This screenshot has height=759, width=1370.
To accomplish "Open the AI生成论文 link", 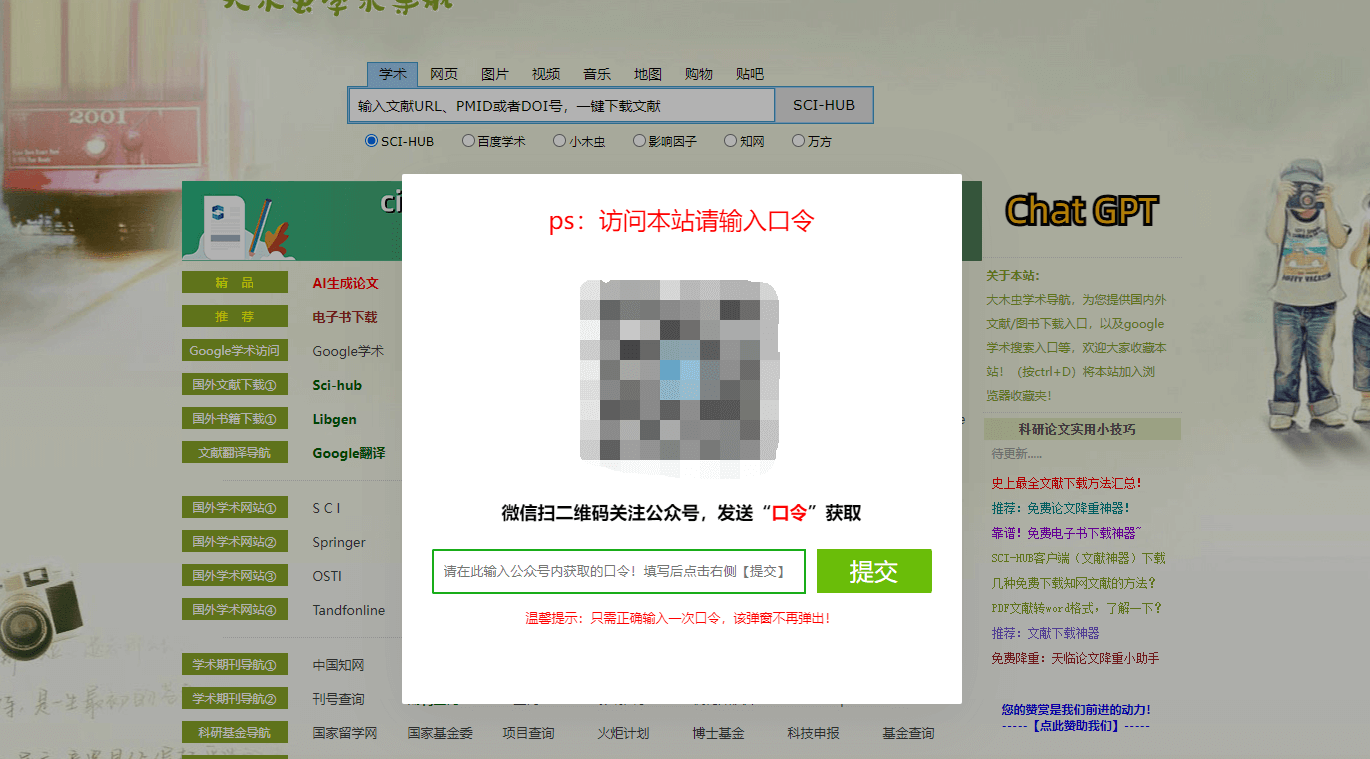I will coord(345,283).
